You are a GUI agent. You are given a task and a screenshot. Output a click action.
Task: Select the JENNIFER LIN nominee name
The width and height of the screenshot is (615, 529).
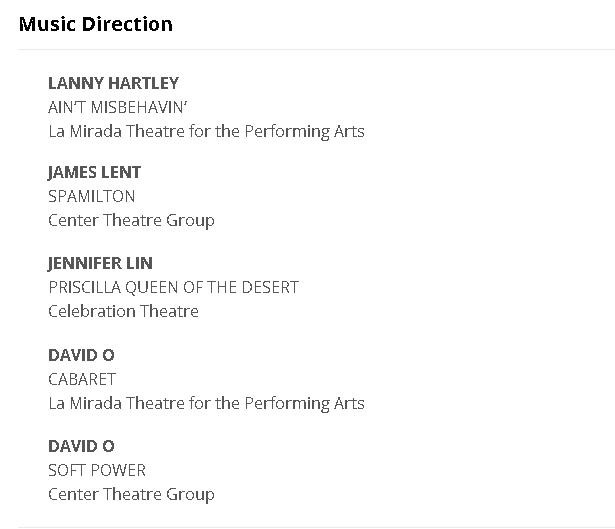pos(100,263)
